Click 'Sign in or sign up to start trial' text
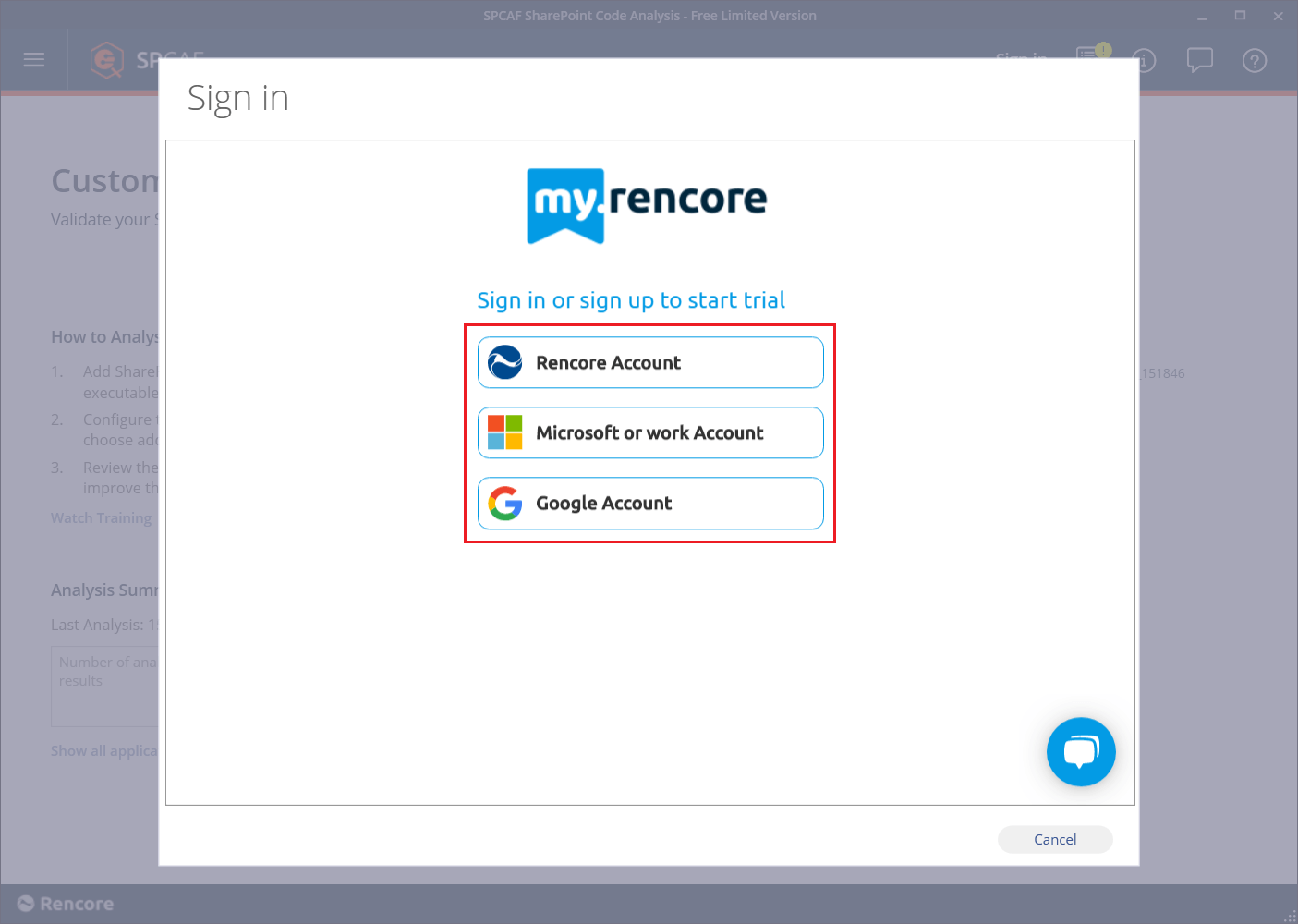This screenshot has width=1298, height=924. coord(631,300)
